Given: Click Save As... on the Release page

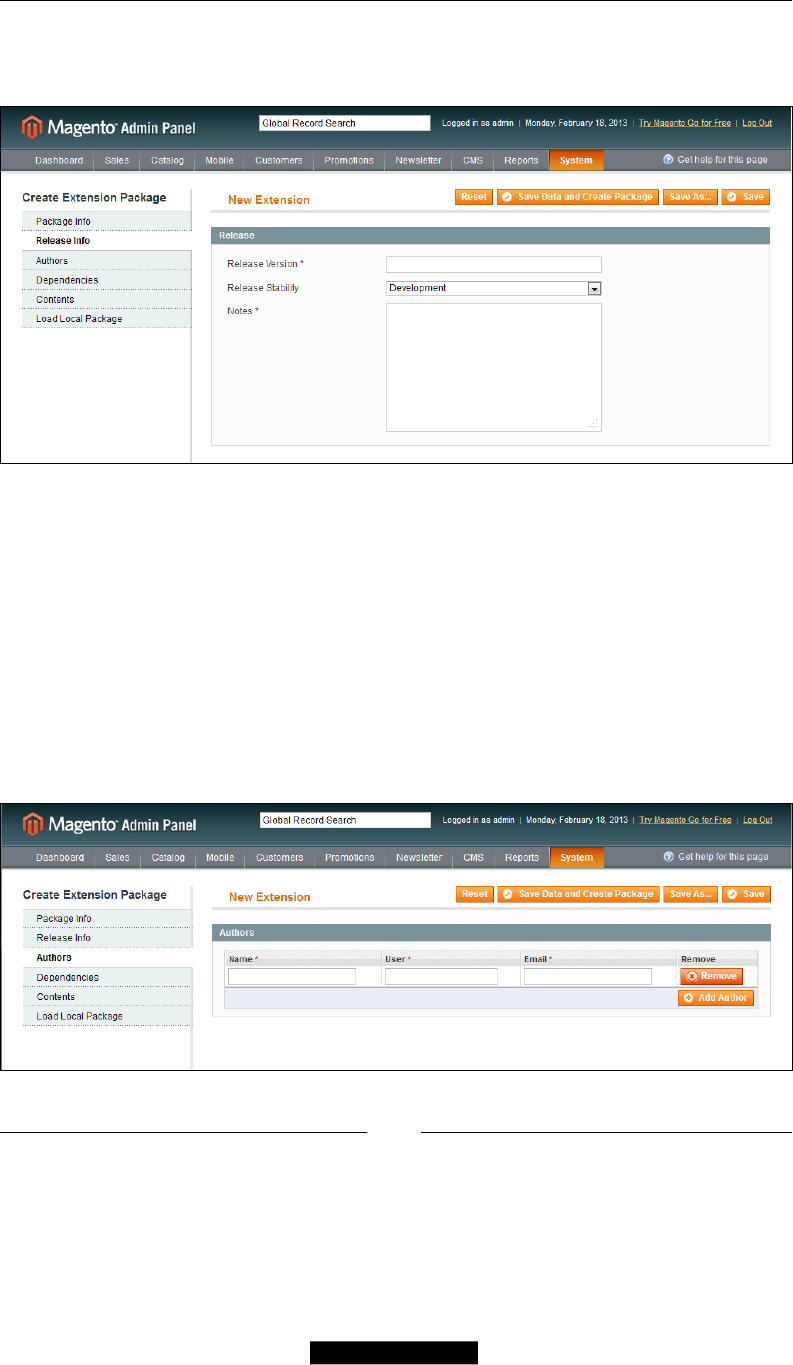Looking at the screenshot, I should 690,197.
